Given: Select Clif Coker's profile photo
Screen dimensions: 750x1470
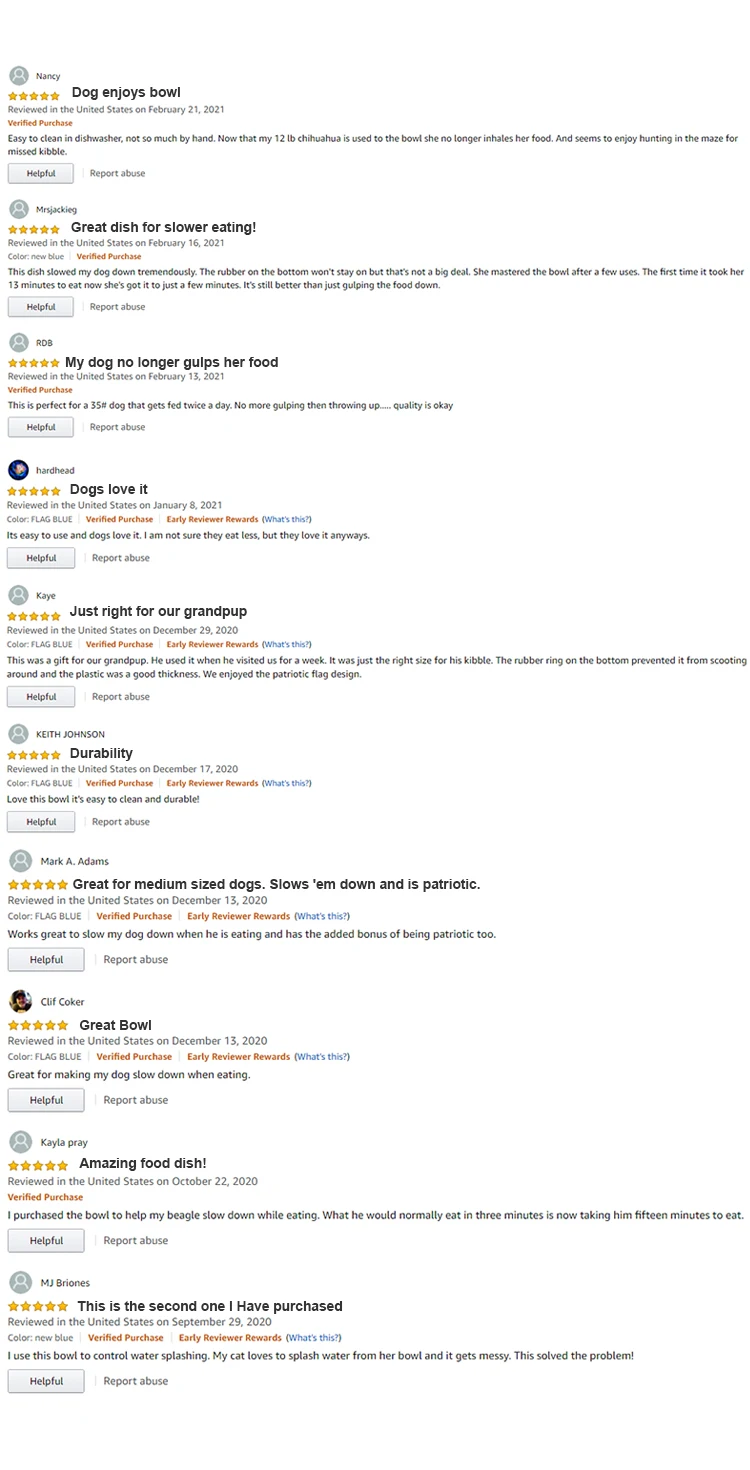Looking at the screenshot, I should pyautogui.click(x=20, y=1001).
